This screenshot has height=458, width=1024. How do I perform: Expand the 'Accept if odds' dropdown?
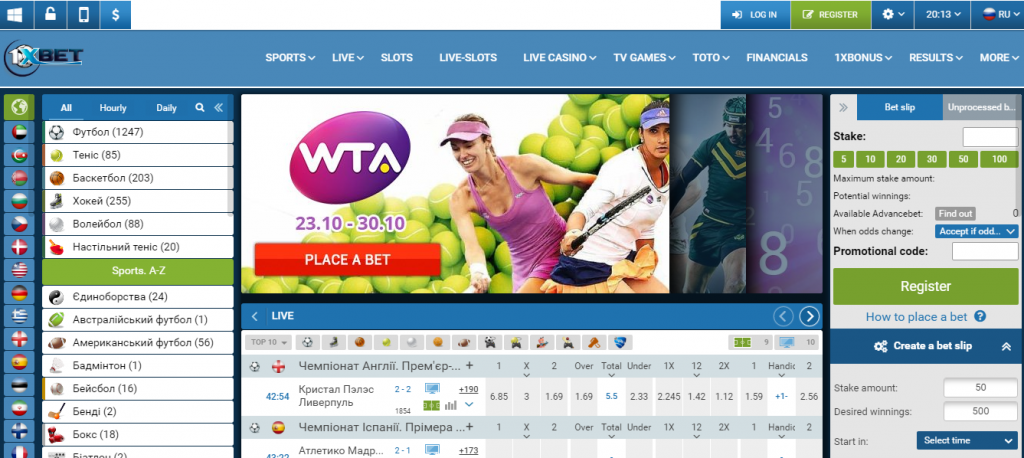pos(977,231)
